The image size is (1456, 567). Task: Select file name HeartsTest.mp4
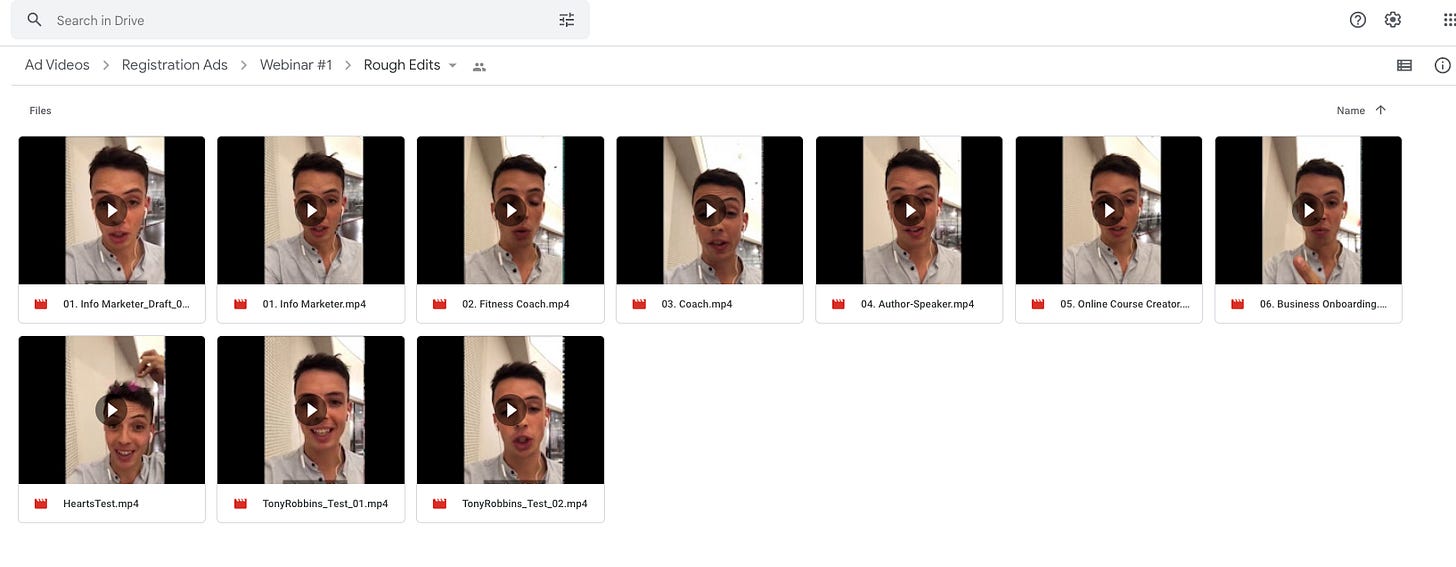[x=101, y=504]
